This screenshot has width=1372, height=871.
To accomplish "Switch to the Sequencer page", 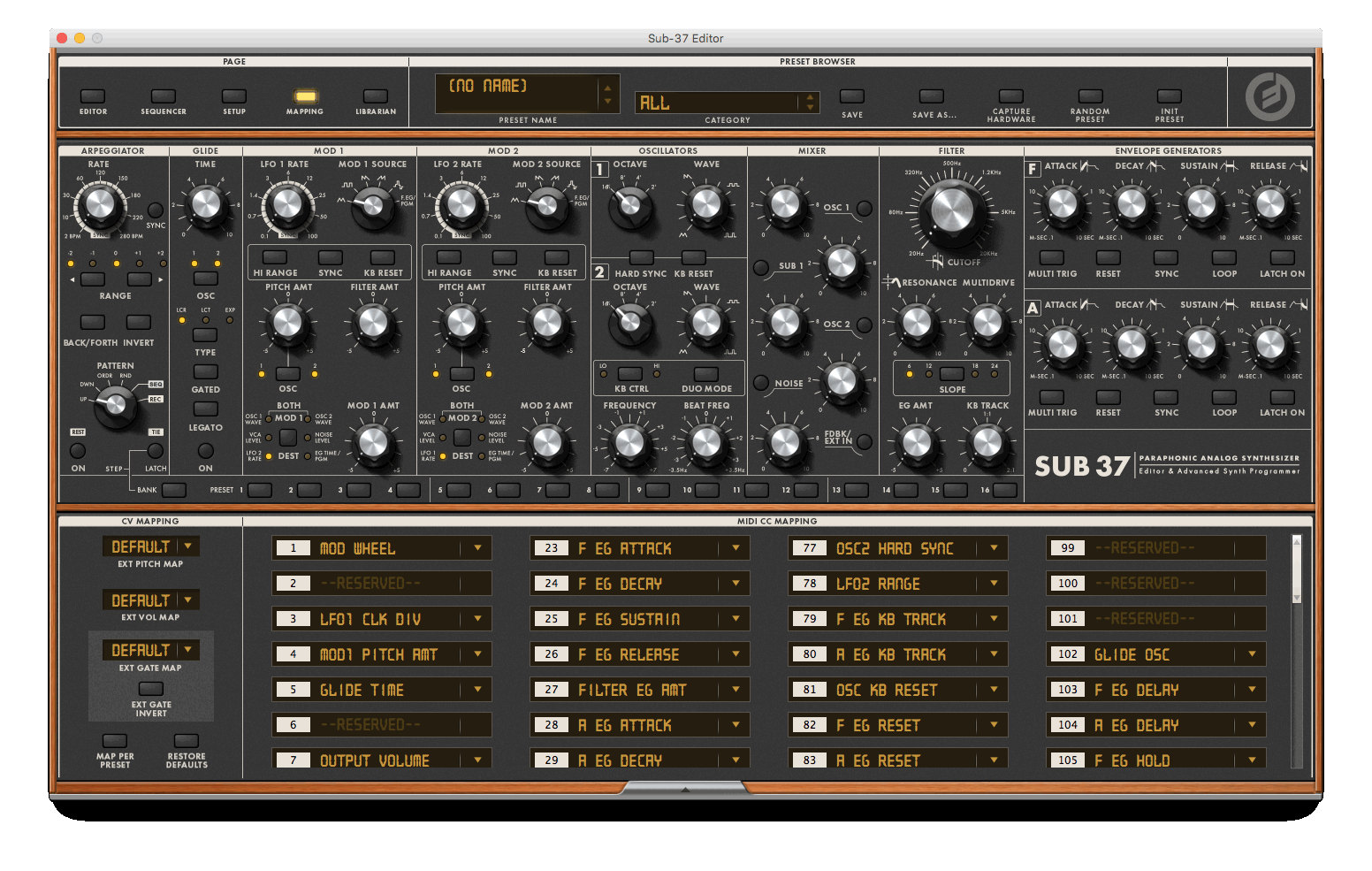I will point(164,96).
